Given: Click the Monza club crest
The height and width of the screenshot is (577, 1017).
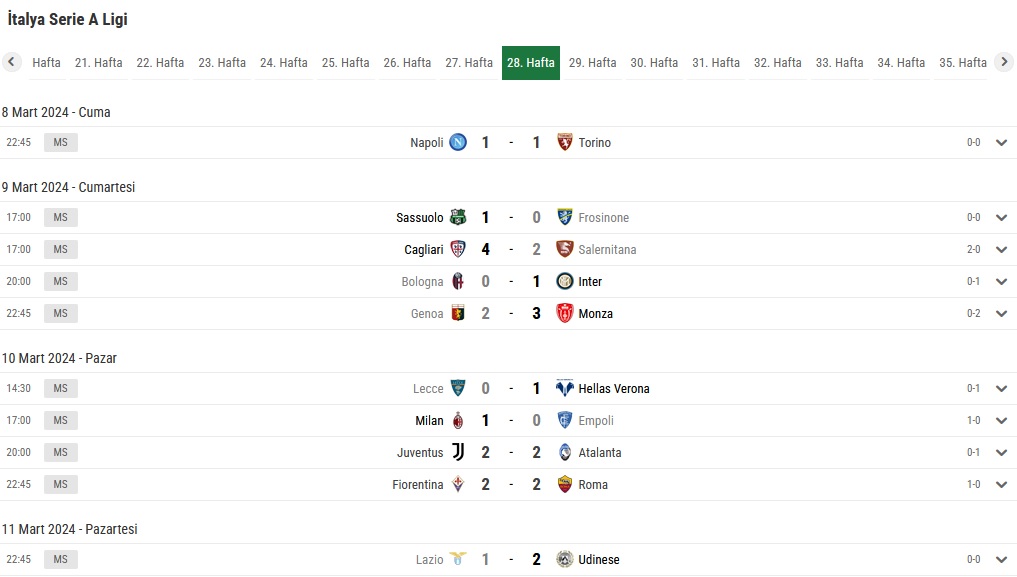Looking at the screenshot, I should pos(565,314).
